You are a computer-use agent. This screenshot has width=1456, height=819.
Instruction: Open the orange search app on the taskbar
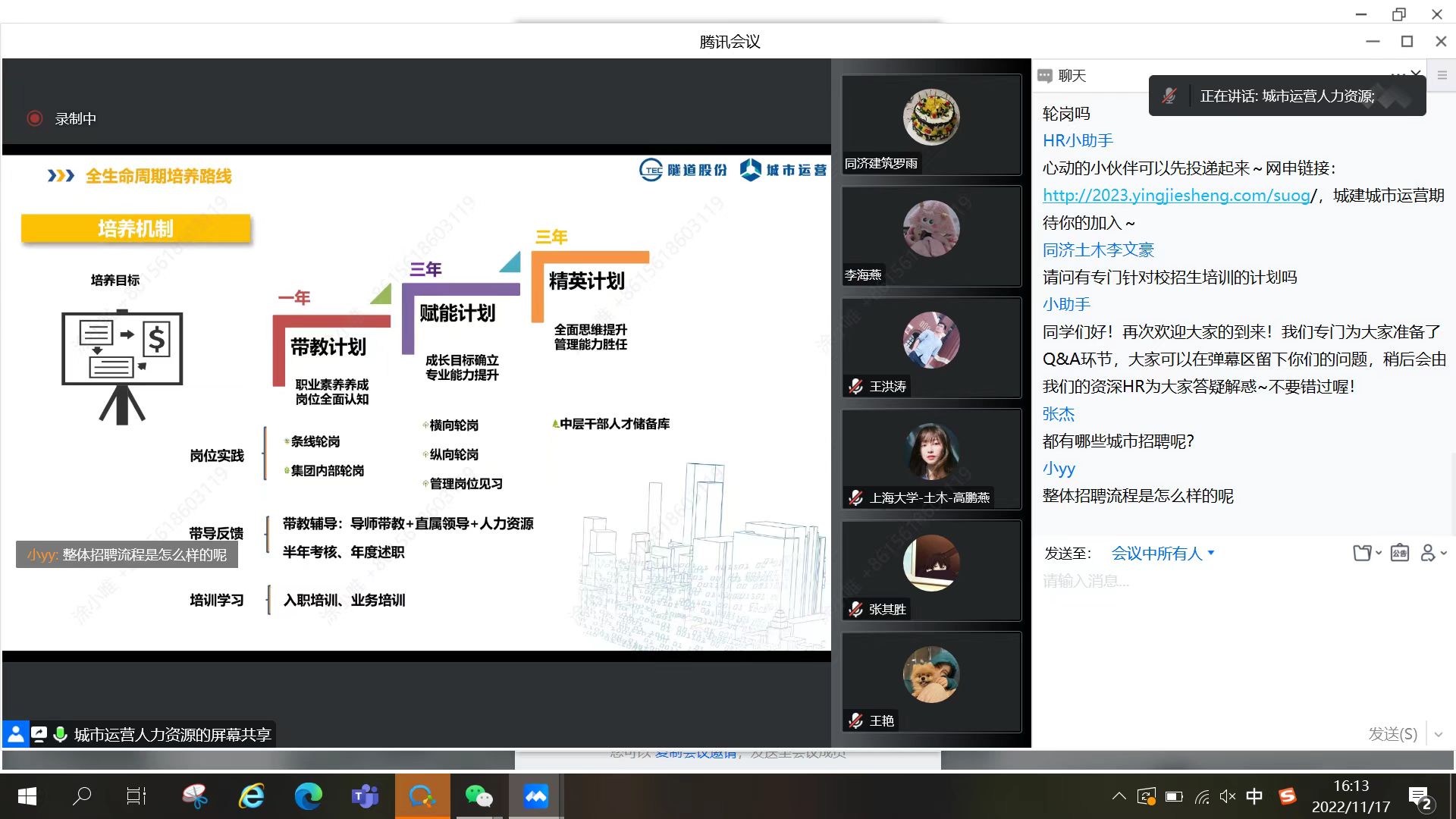(x=422, y=796)
